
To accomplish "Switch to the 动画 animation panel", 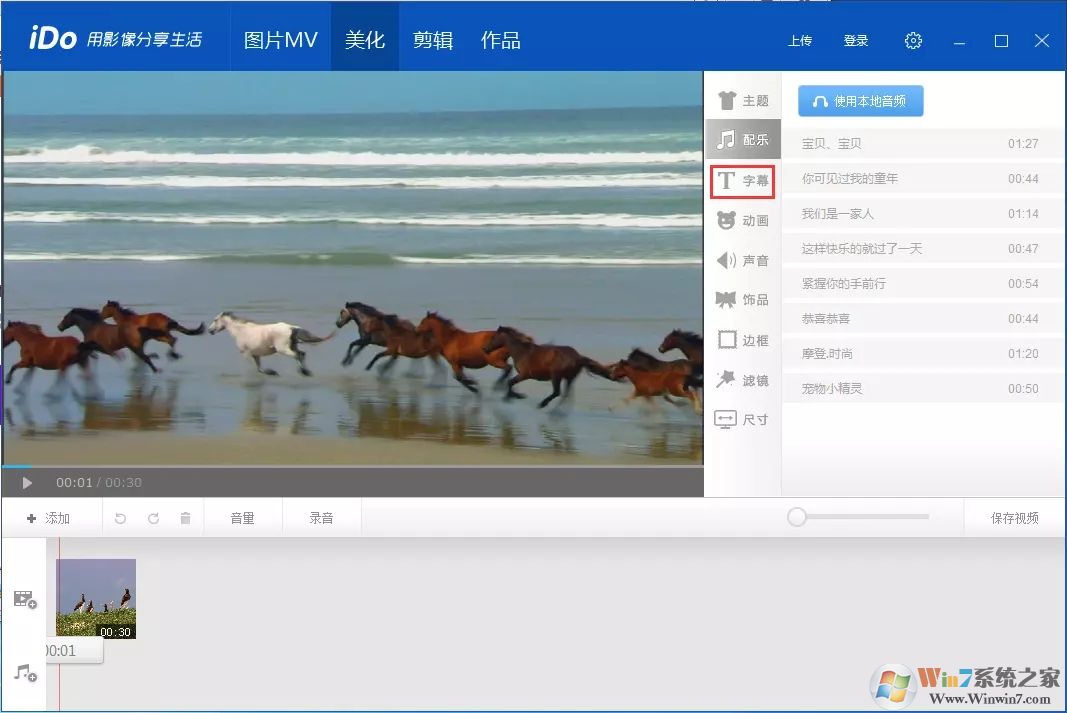I will pos(741,220).
